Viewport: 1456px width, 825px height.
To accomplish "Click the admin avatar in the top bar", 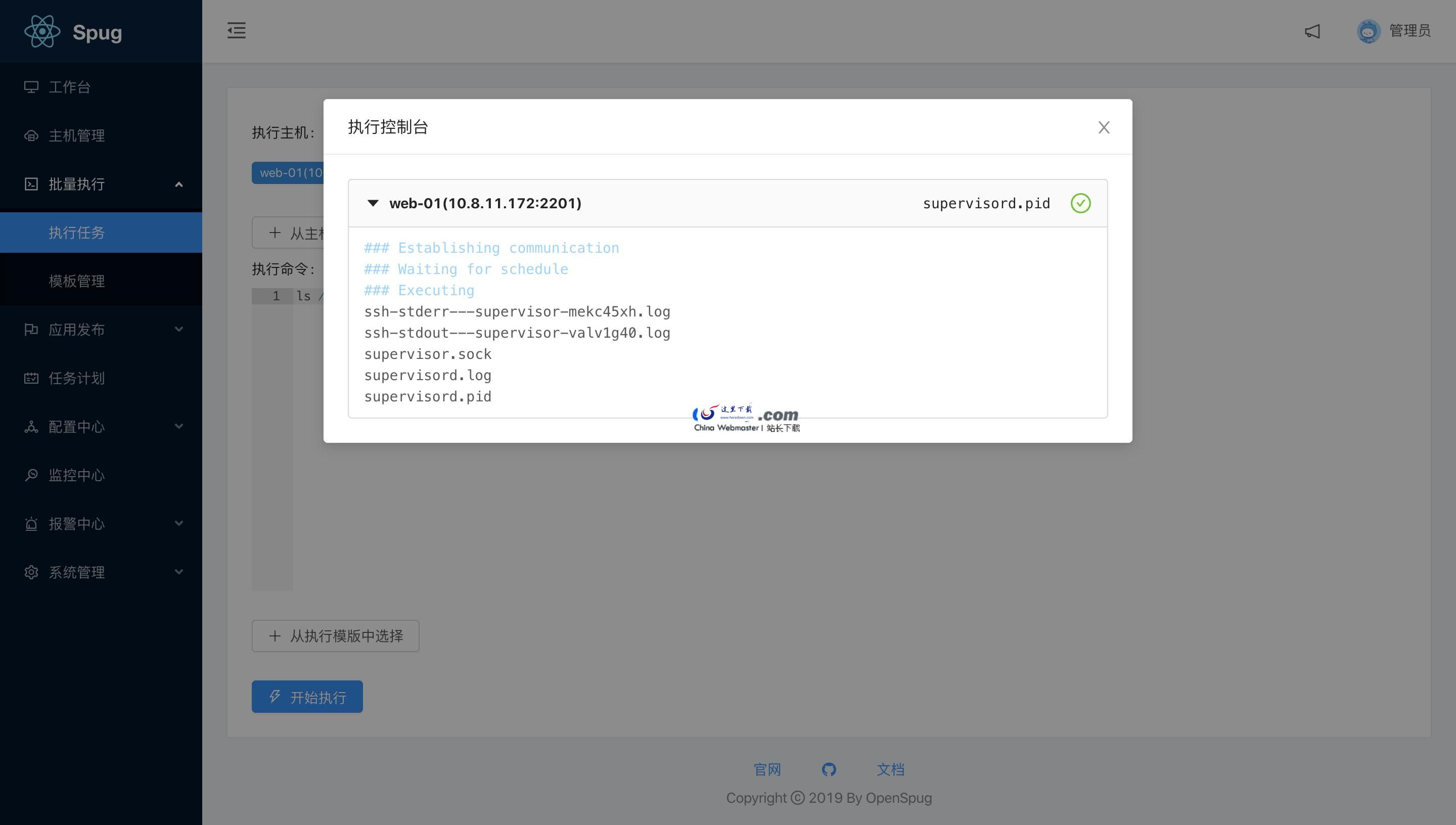I will point(1369,31).
